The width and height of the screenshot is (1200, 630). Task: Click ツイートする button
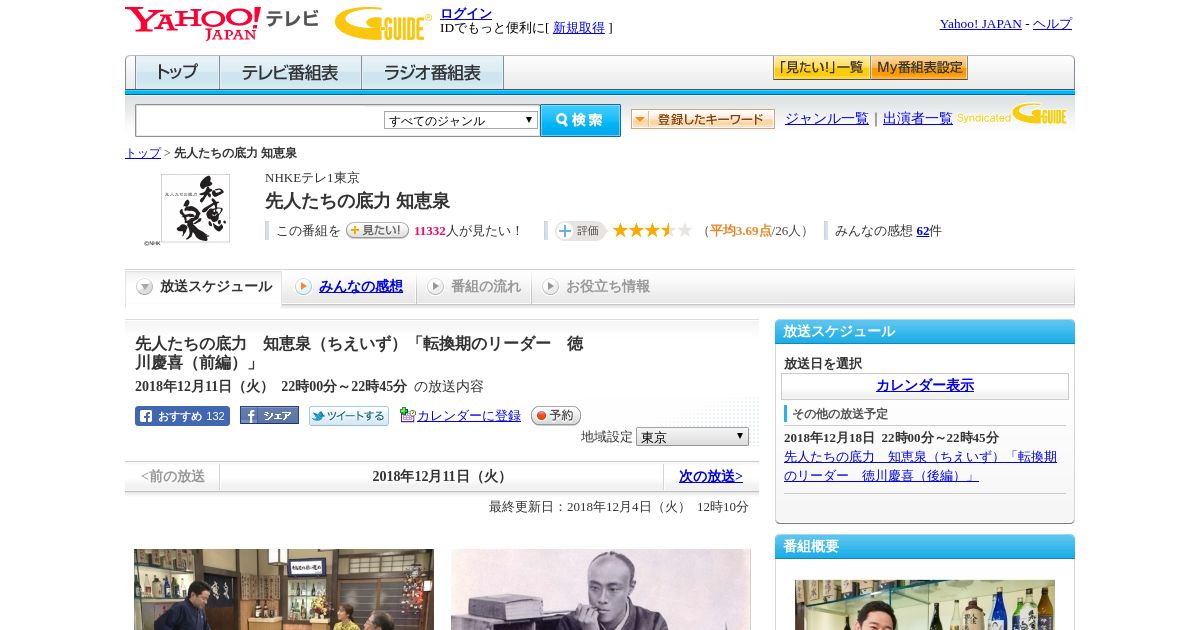click(348, 416)
